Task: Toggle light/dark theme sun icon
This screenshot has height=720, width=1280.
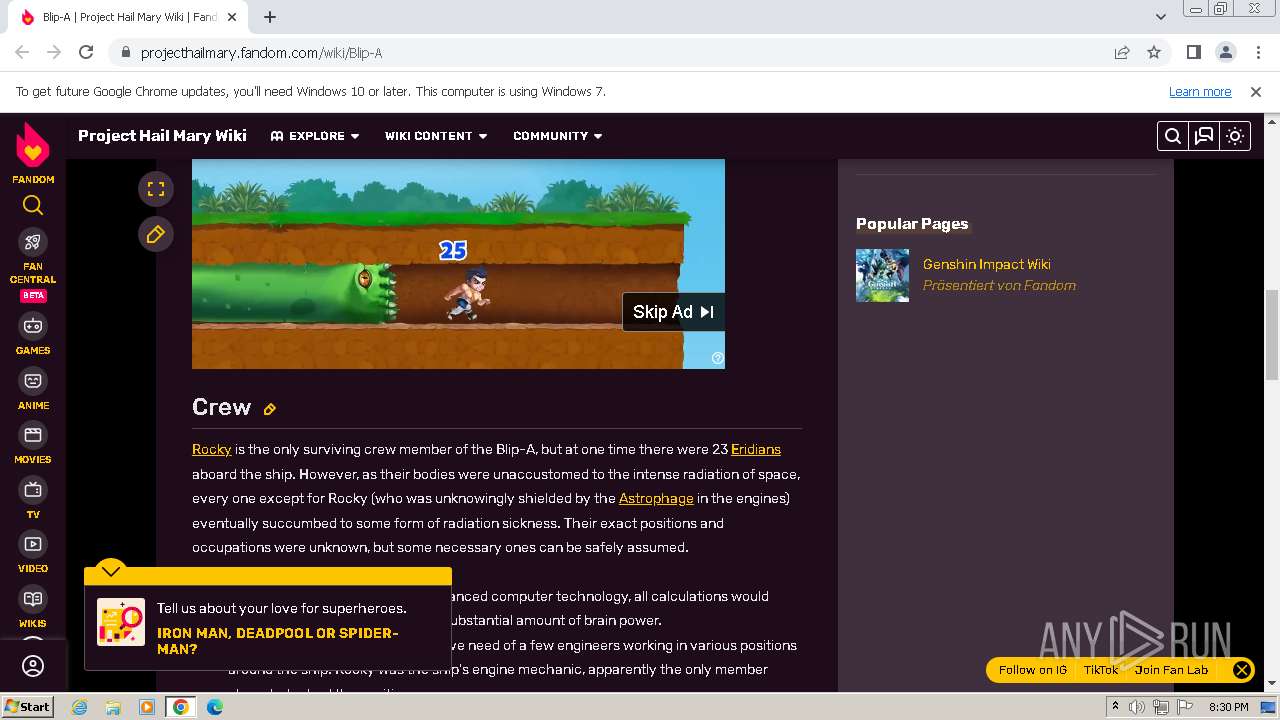Action: [1235, 136]
